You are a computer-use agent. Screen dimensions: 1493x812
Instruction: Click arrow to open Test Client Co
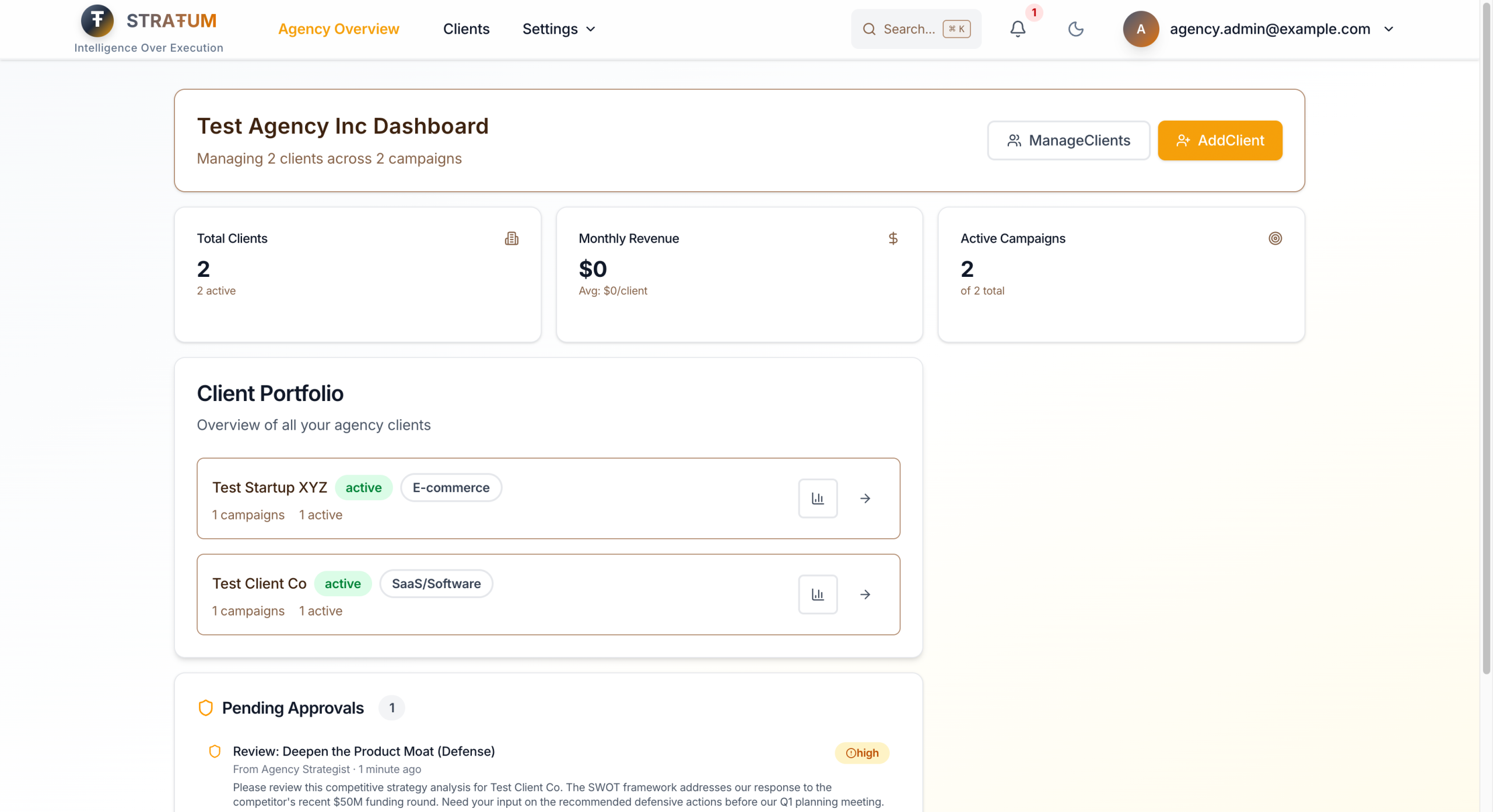pos(865,595)
